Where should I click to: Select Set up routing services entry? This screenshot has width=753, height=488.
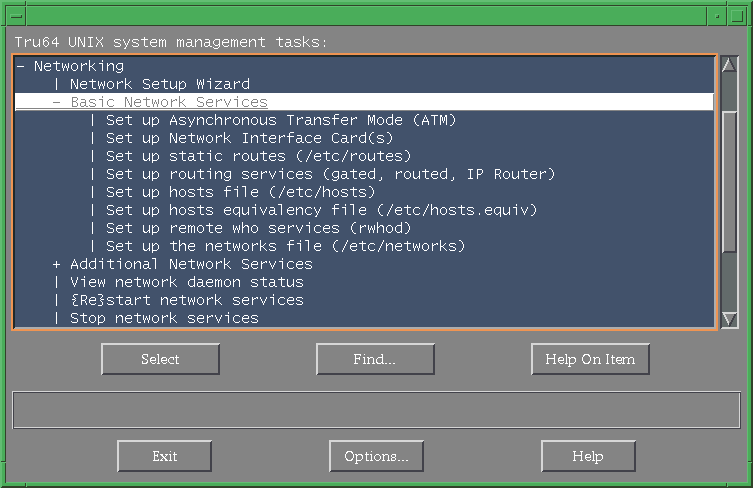[330, 174]
